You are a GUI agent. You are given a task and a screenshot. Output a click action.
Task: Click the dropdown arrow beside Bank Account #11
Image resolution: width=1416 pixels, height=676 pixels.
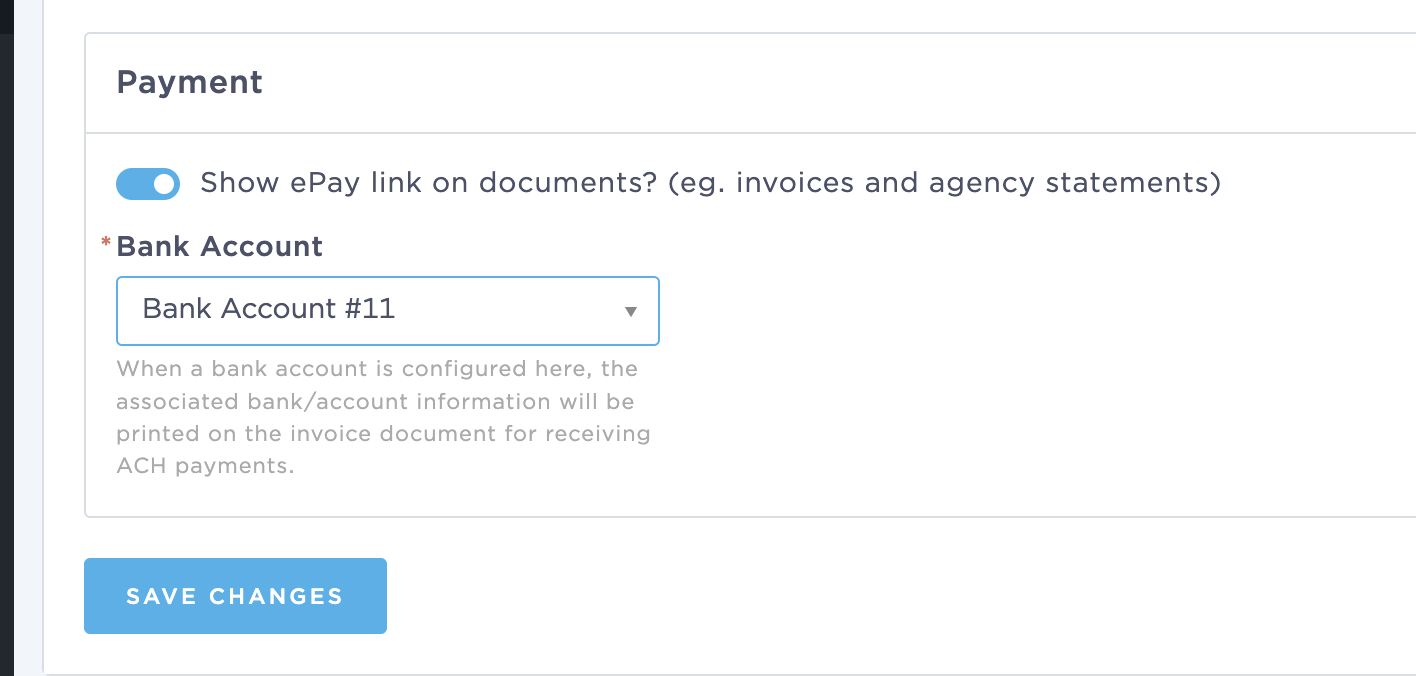pos(631,311)
